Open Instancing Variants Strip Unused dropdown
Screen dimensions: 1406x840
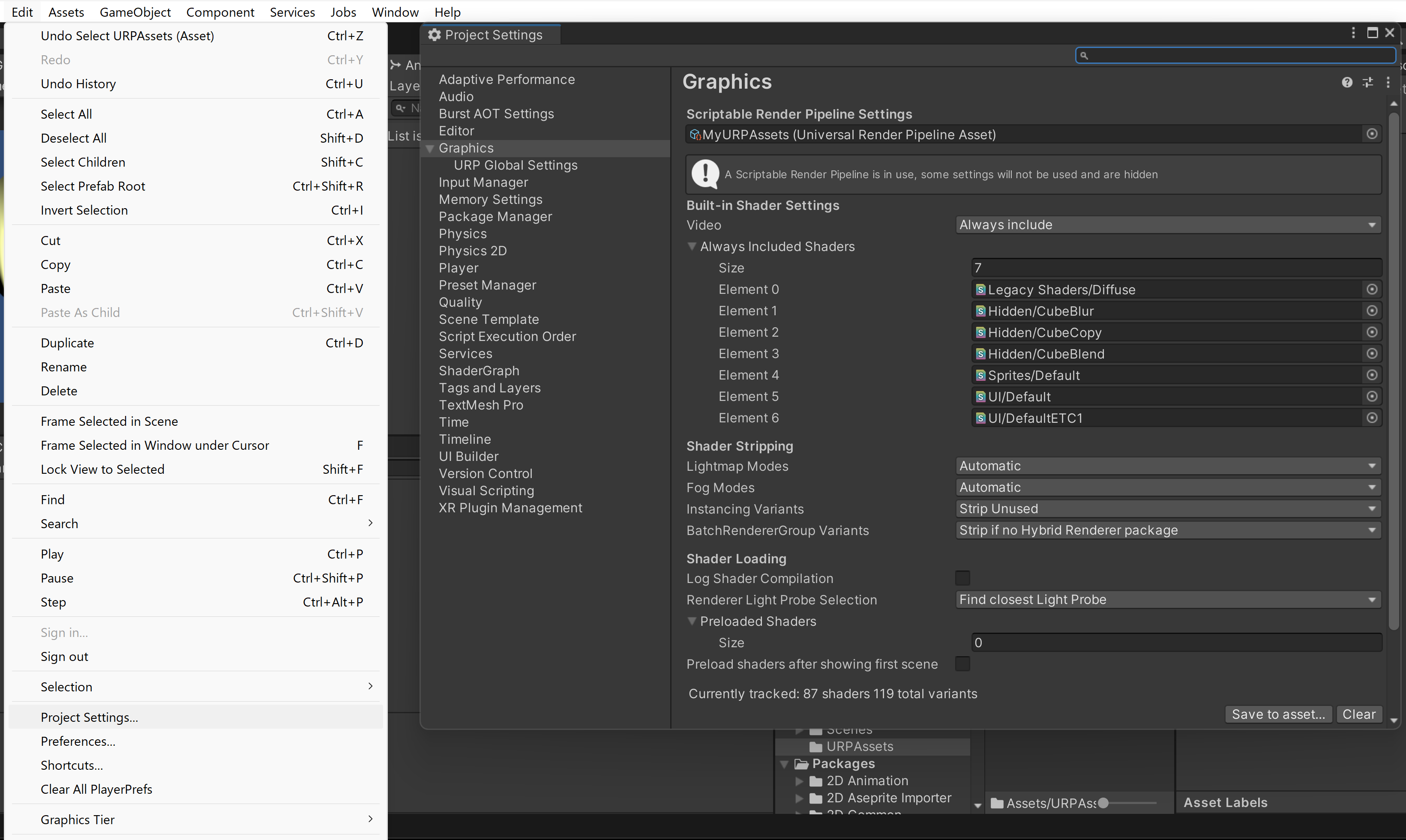click(x=1168, y=508)
